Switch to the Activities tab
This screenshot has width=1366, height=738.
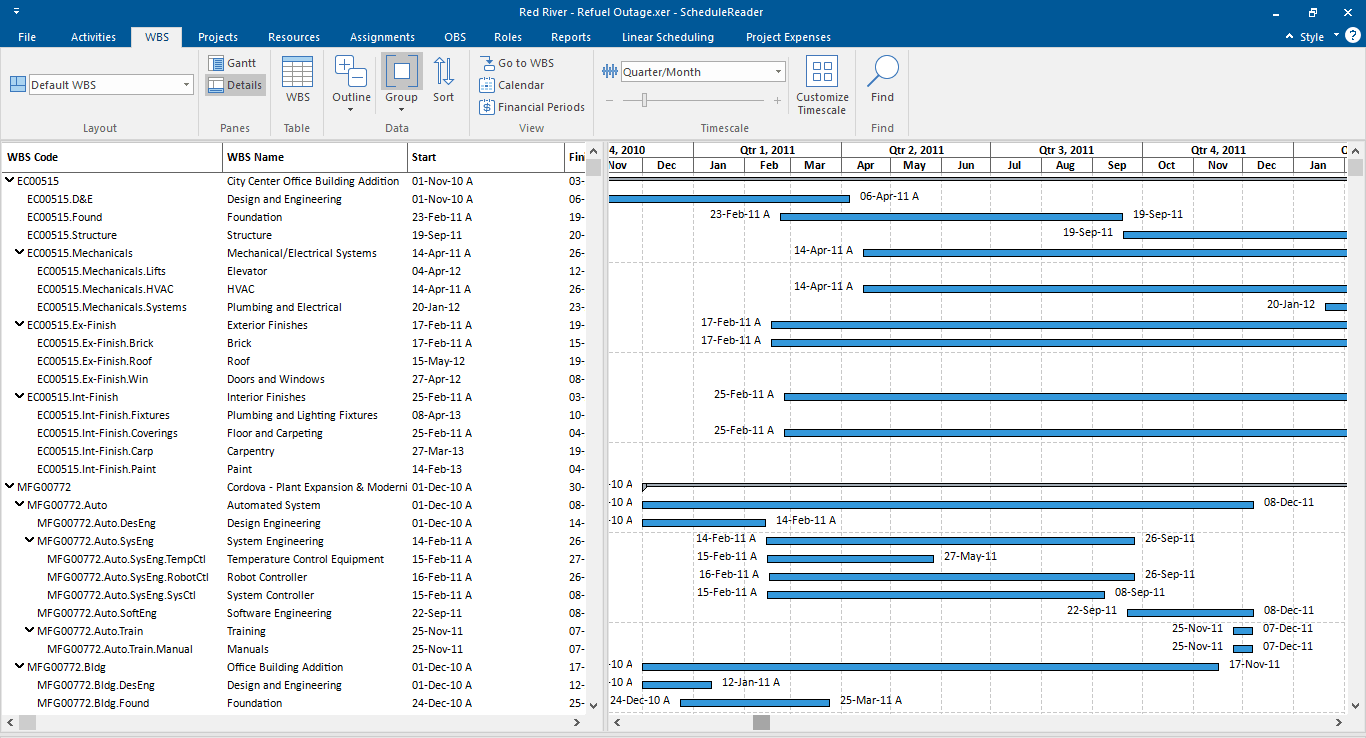[93, 37]
